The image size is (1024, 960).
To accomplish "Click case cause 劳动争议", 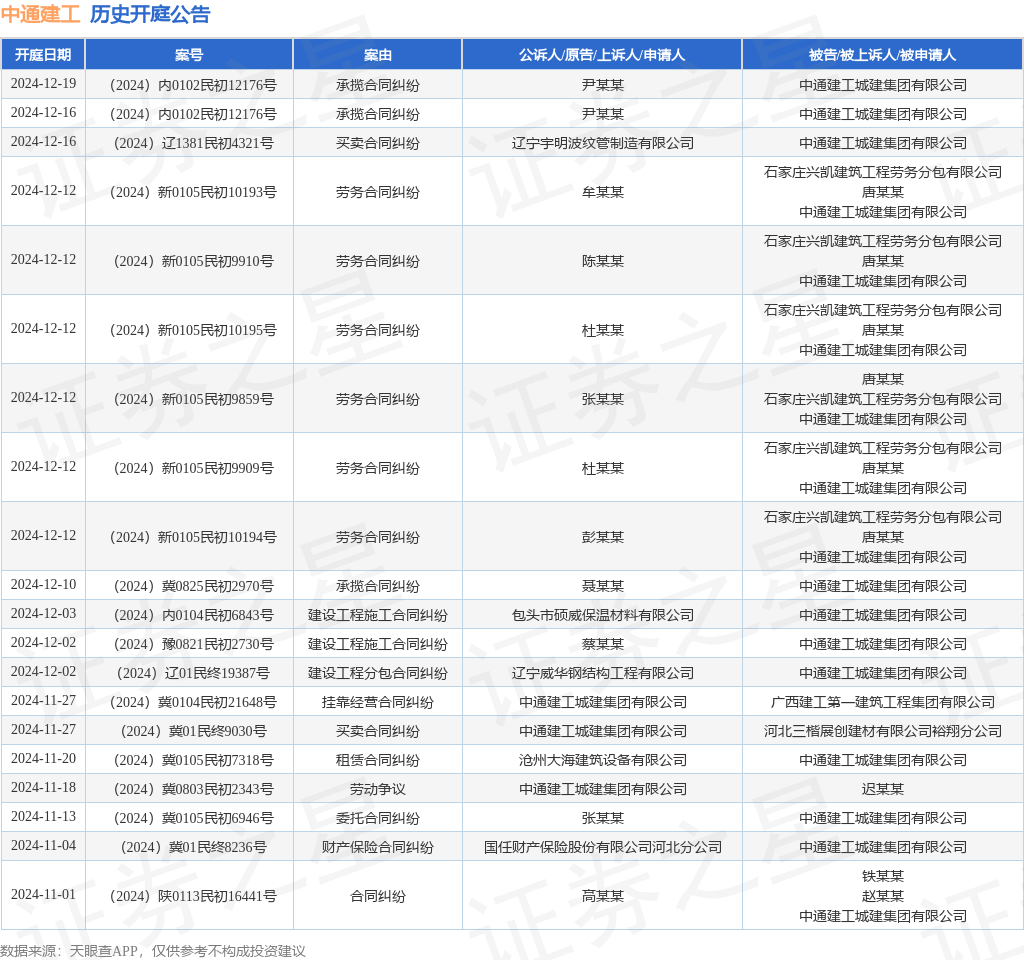I will pyautogui.click(x=377, y=790).
